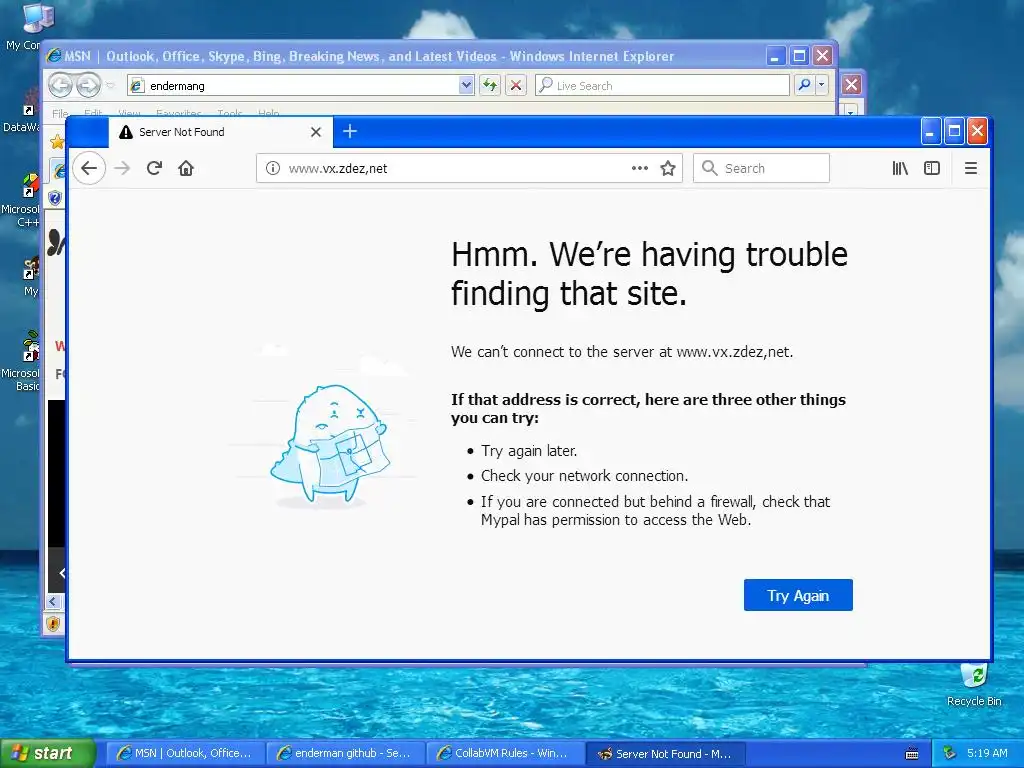Click Internet Explorer search magnifier button

(x=804, y=85)
